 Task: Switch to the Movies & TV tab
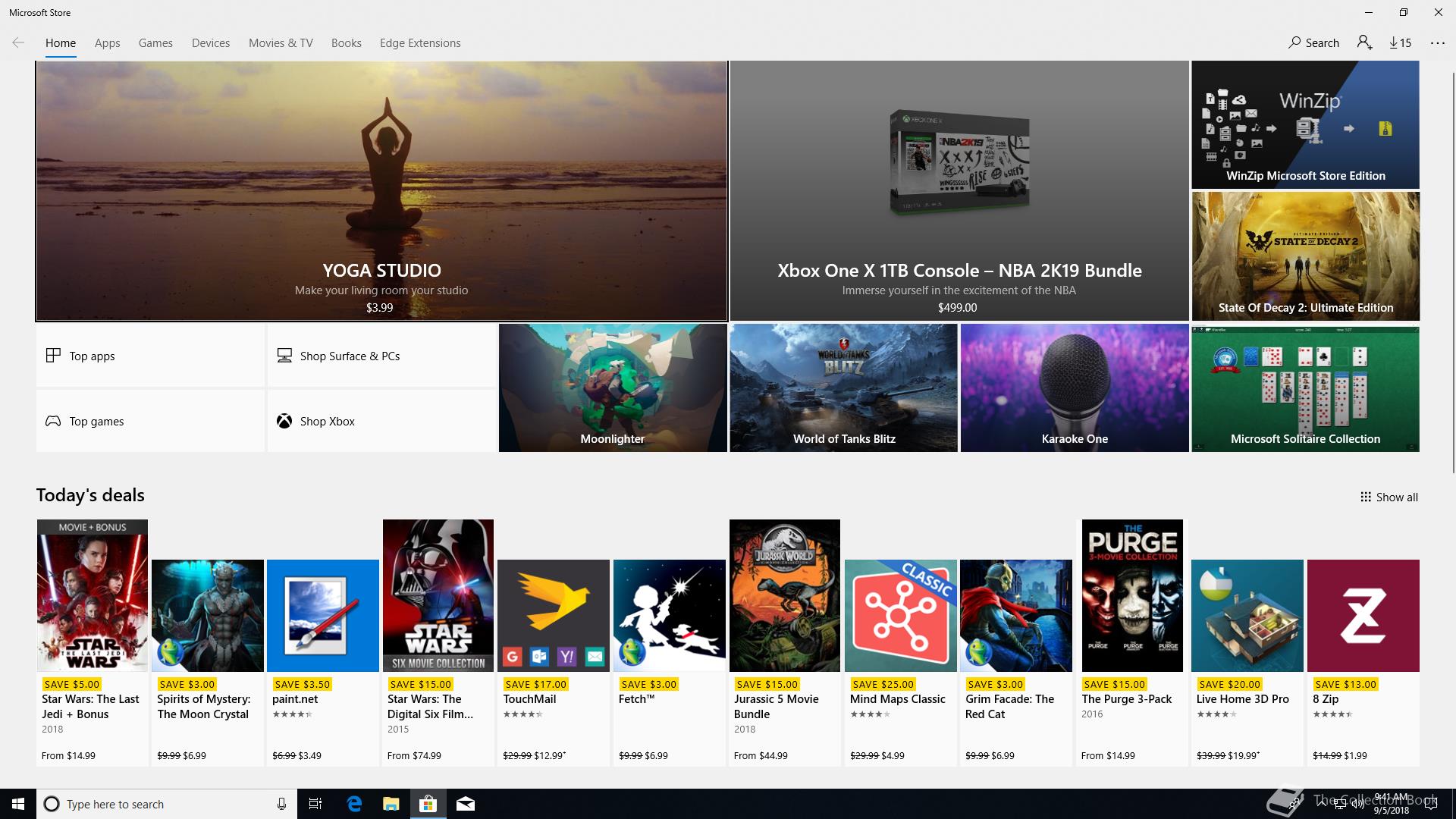tap(281, 43)
